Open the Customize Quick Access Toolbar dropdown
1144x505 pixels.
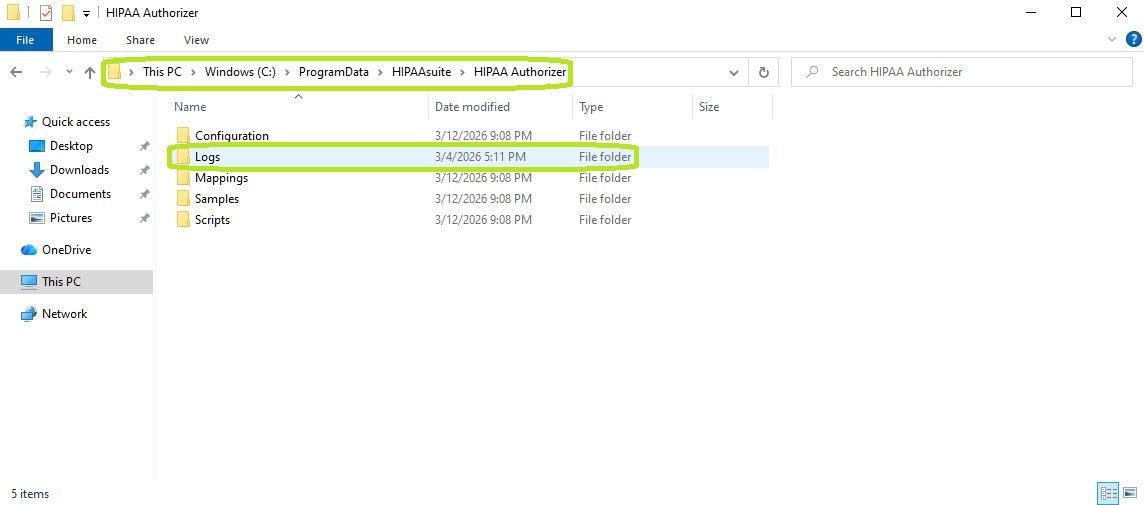tap(87, 14)
